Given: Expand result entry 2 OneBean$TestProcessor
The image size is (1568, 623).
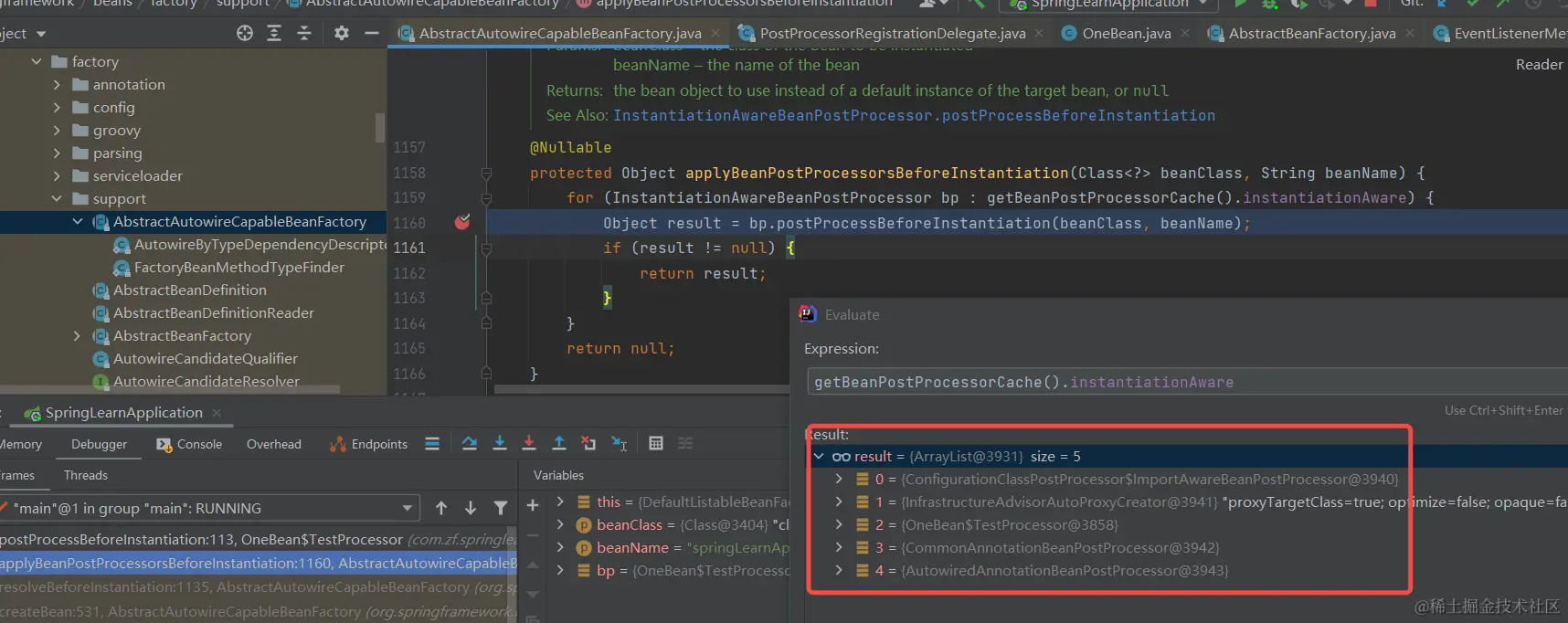Looking at the screenshot, I should (839, 524).
